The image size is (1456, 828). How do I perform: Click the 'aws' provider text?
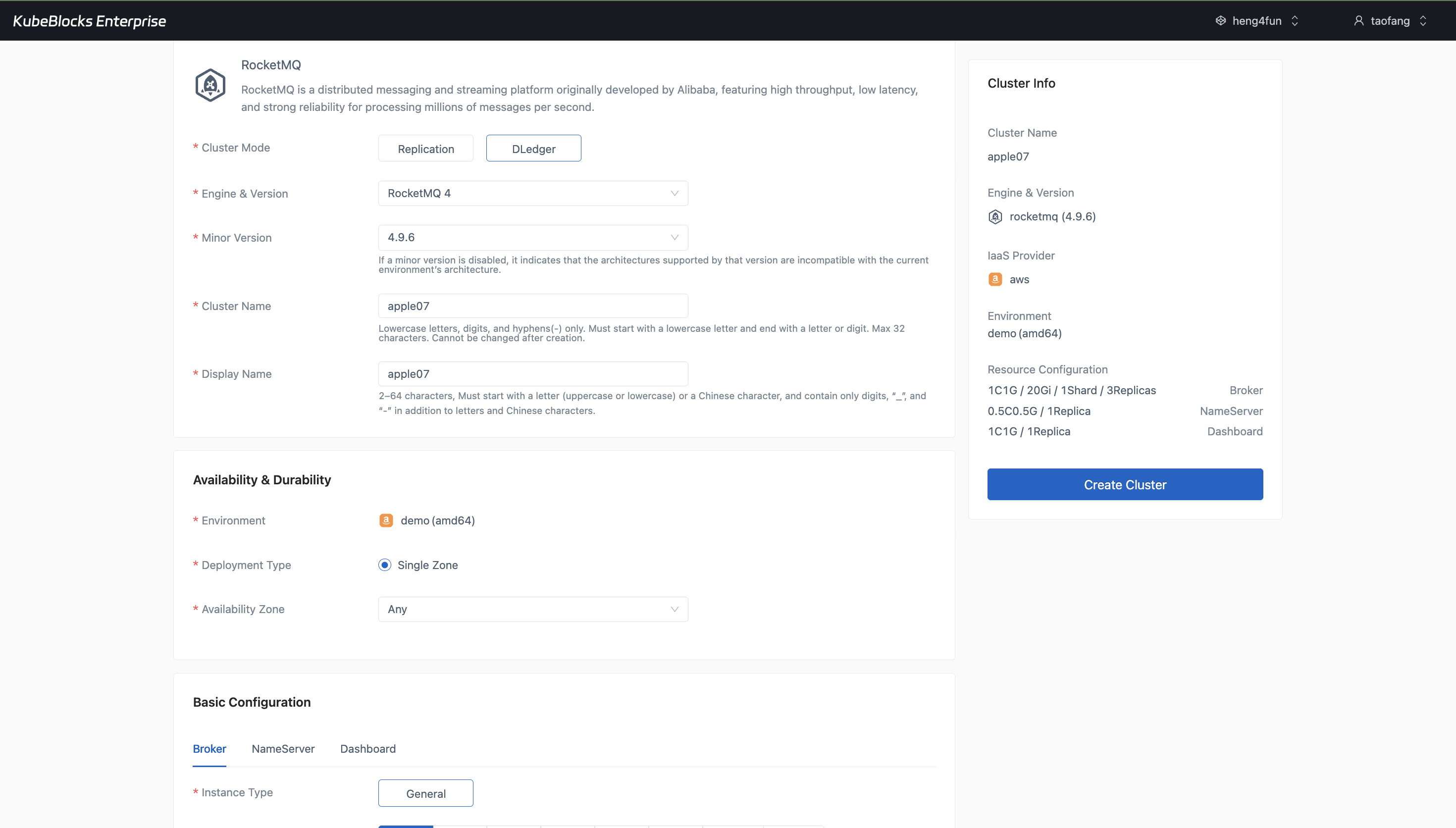pos(1019,279)
